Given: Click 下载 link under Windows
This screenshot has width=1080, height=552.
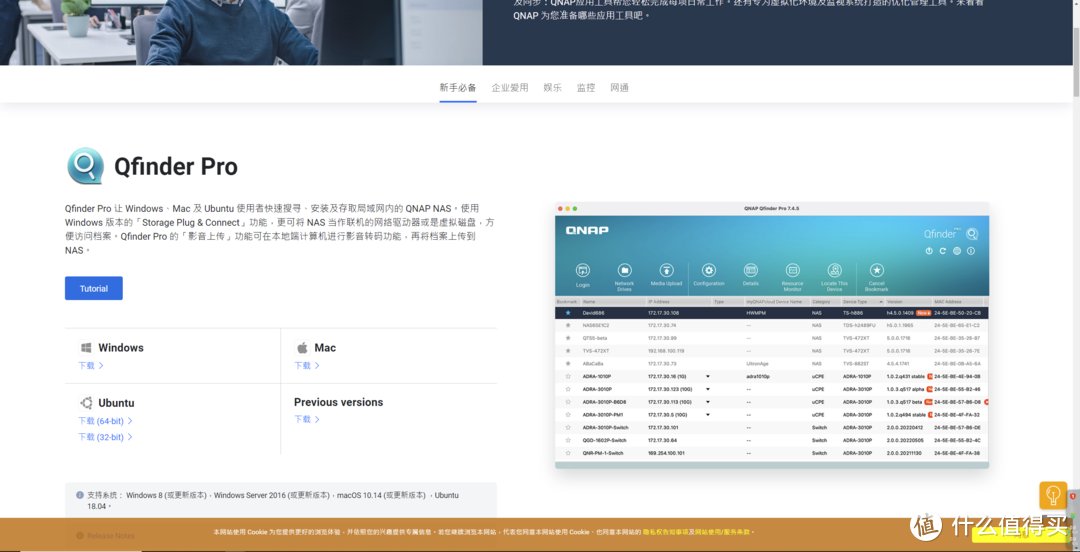Looking at the screenshot, I should 90,365.
